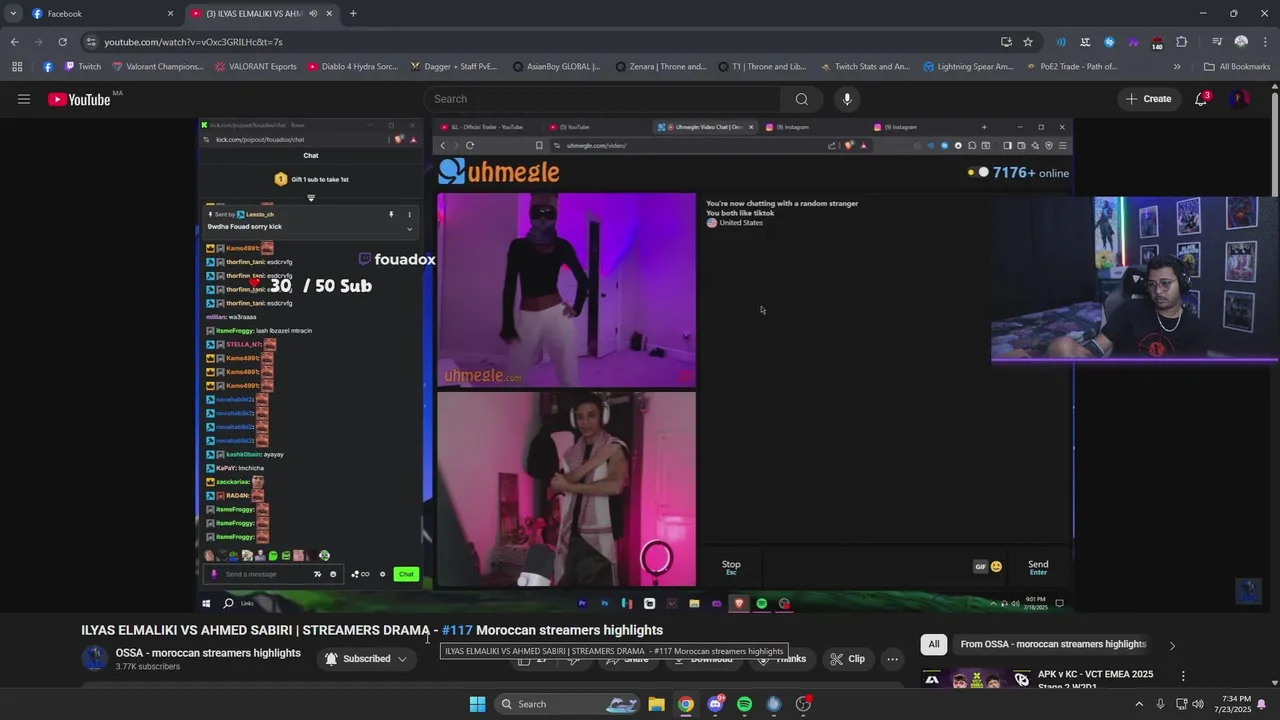Open the Chrome profile avatar
The width and height of the screenshot is (1280, 720).
(x=1241, y=42)
